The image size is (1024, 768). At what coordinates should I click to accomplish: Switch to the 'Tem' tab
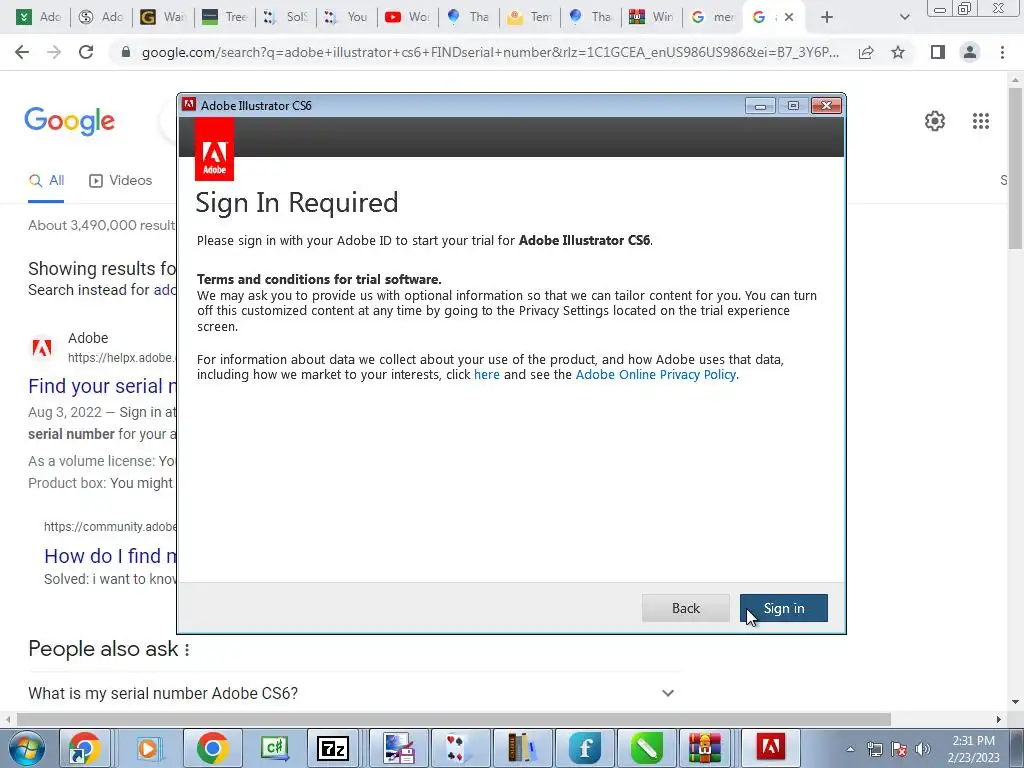coord(530,17)
